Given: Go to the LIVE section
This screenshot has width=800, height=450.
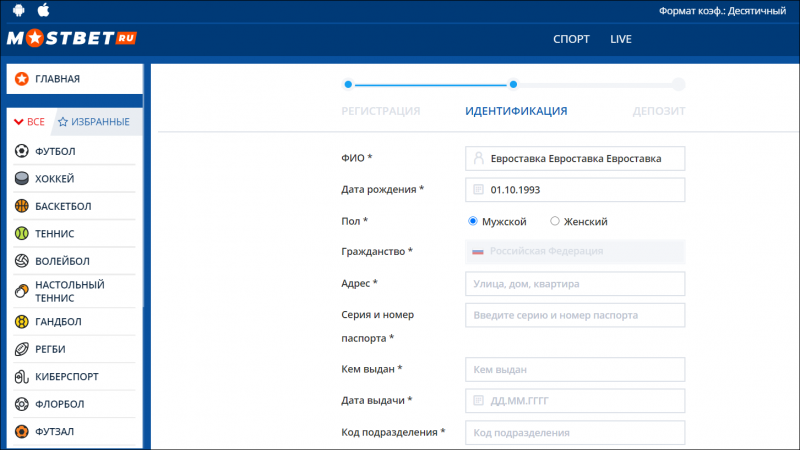Looking at the screenshot, I should click(x=621, y=39).
